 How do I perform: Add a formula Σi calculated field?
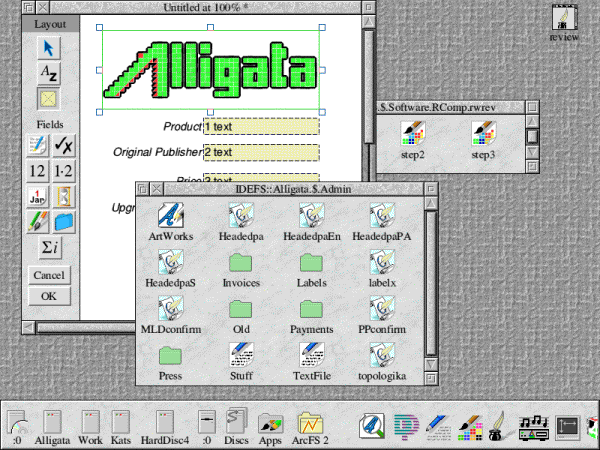(x=48, y=246)
